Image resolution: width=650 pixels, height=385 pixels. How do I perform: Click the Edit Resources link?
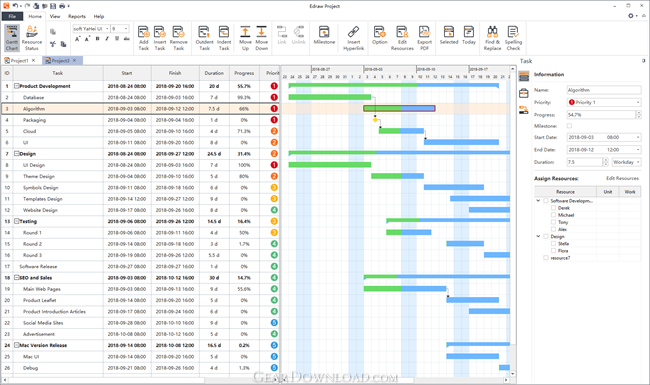pyautogui.click(x=622, y=178)
